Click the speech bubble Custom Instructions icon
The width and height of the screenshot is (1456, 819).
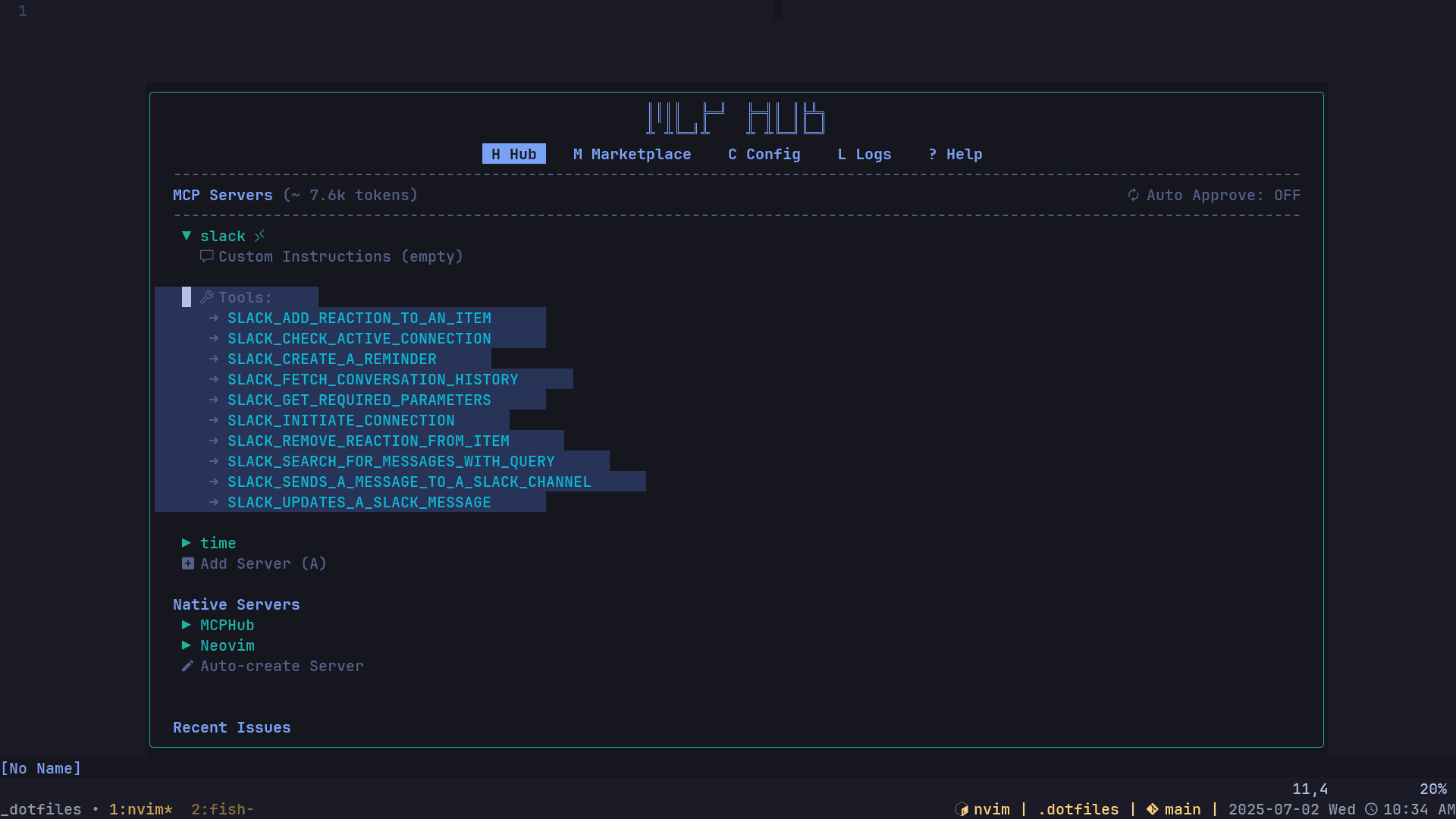pos(206,256)
